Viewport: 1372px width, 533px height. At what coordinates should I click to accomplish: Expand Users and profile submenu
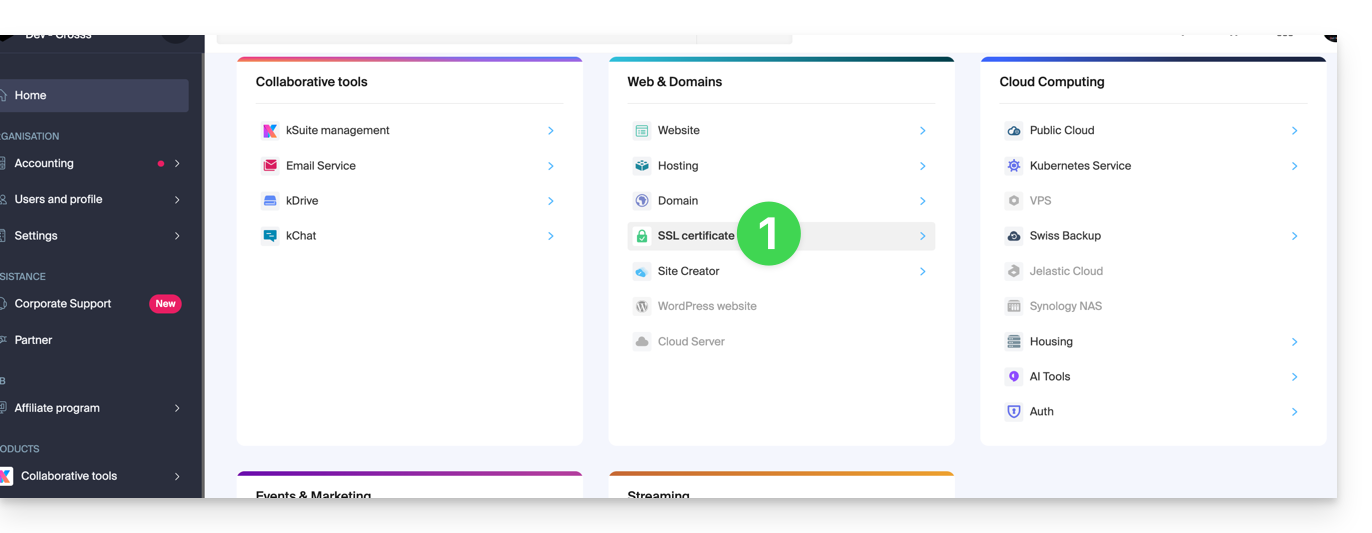click(x=177, y=200)
